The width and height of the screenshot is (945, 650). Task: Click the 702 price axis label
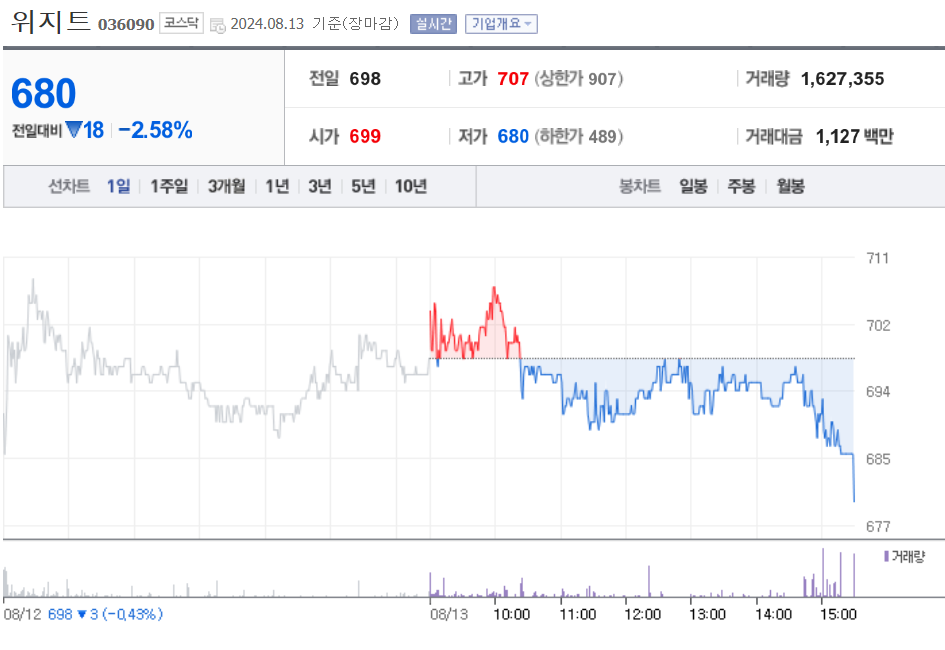pyautogui.click(x=878, y=326)
